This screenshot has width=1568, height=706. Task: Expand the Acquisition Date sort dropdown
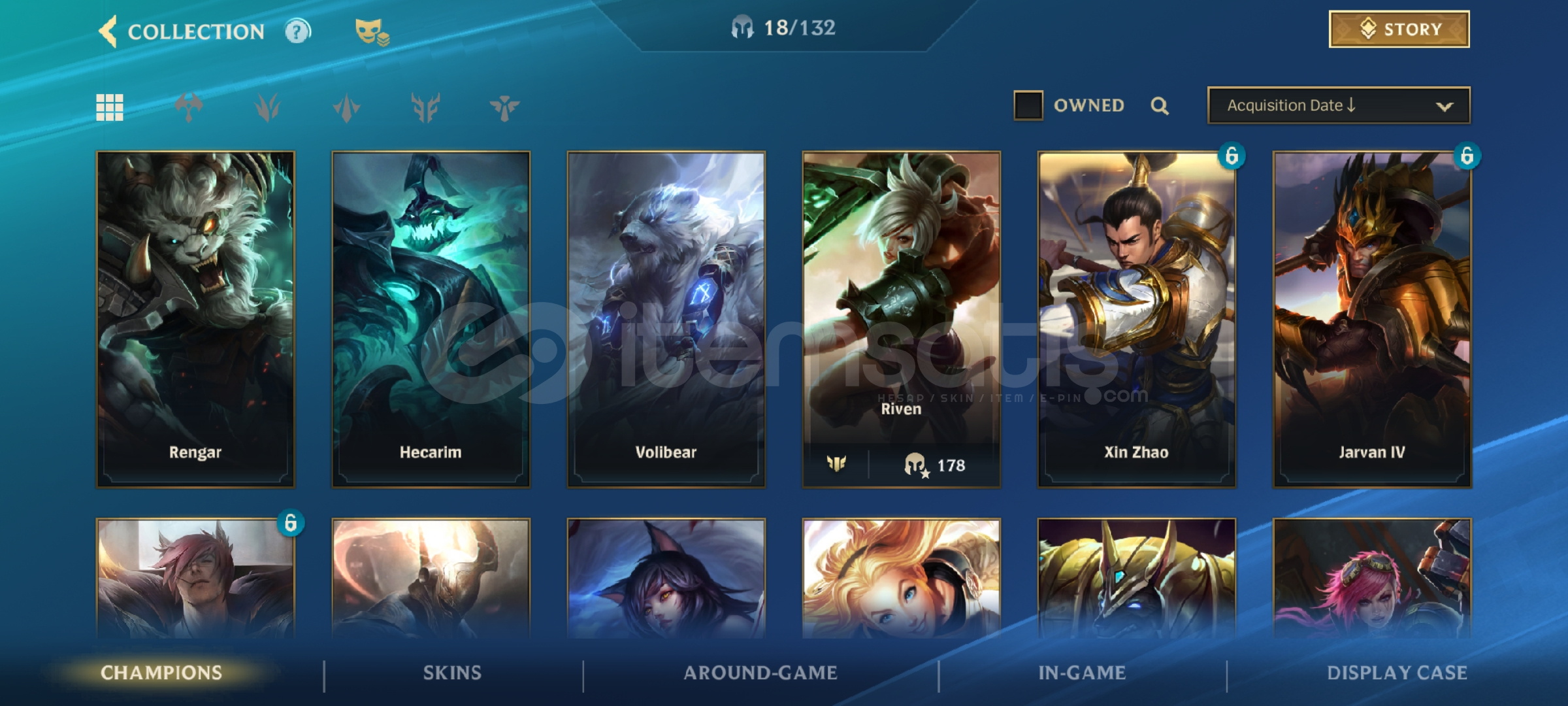[1339, 105]
